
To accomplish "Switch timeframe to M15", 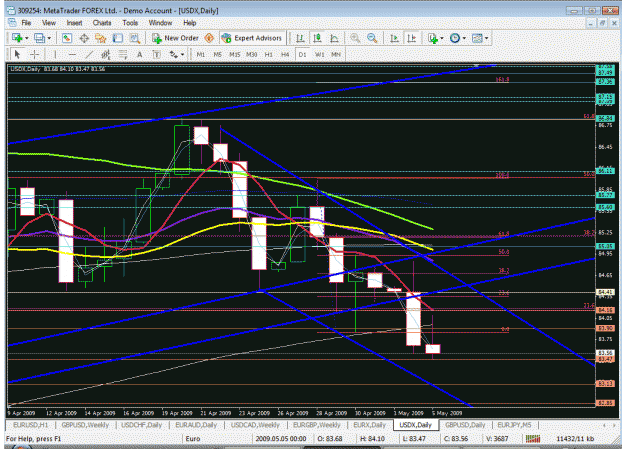I will 234,54.
